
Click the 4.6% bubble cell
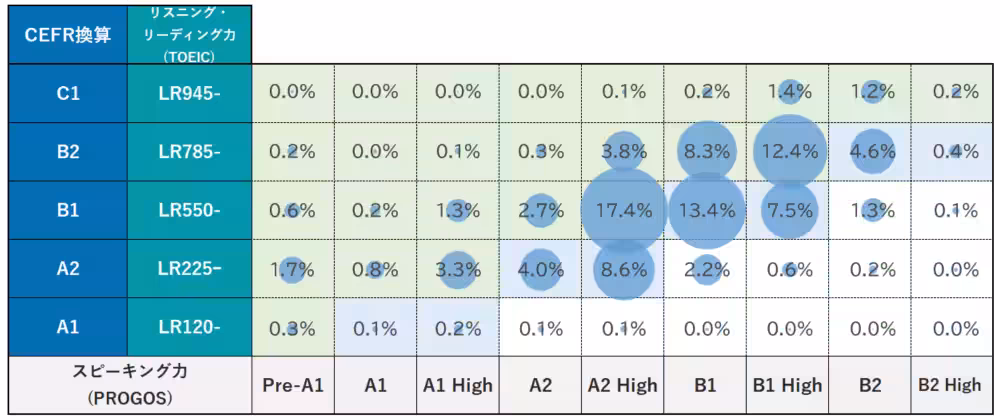tap(873, 152)
